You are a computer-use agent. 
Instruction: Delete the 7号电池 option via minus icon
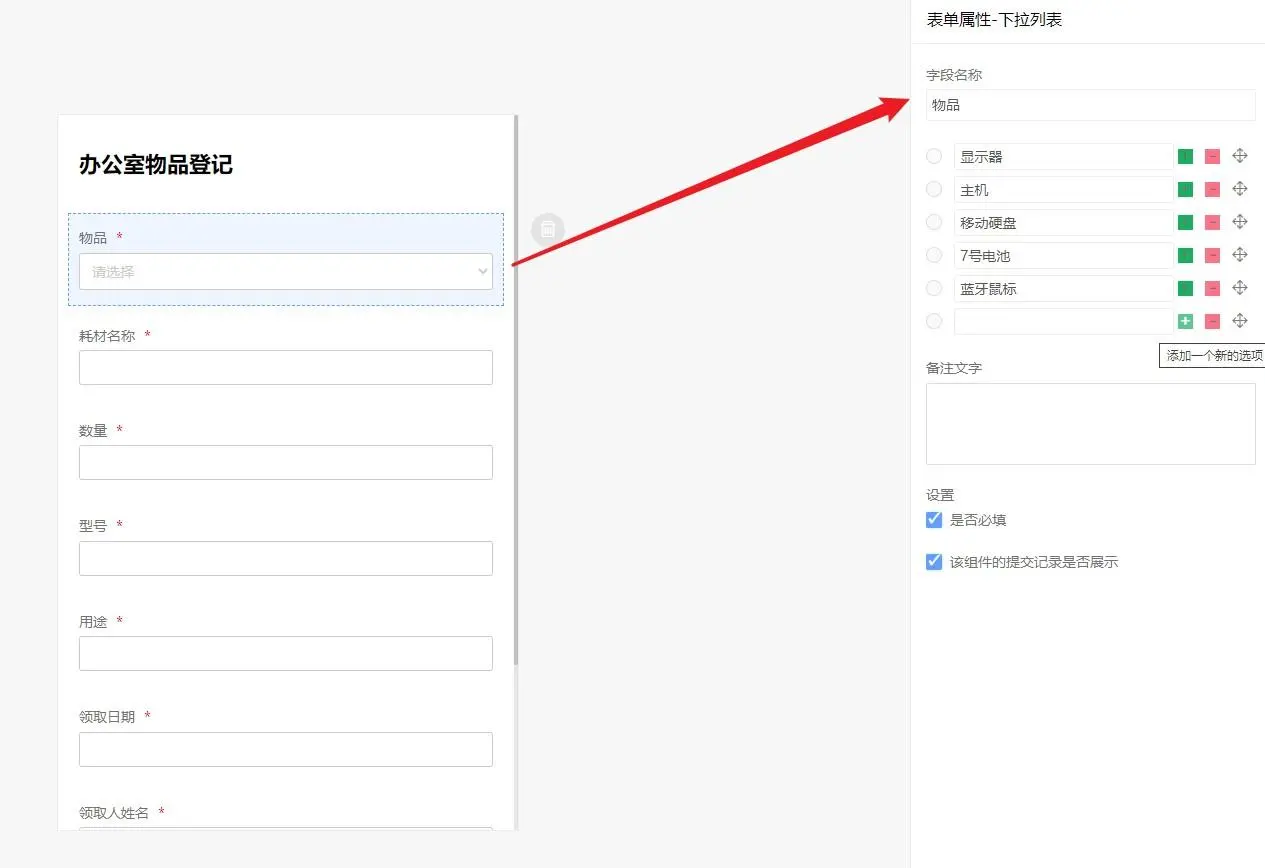tap(1211, 255)
